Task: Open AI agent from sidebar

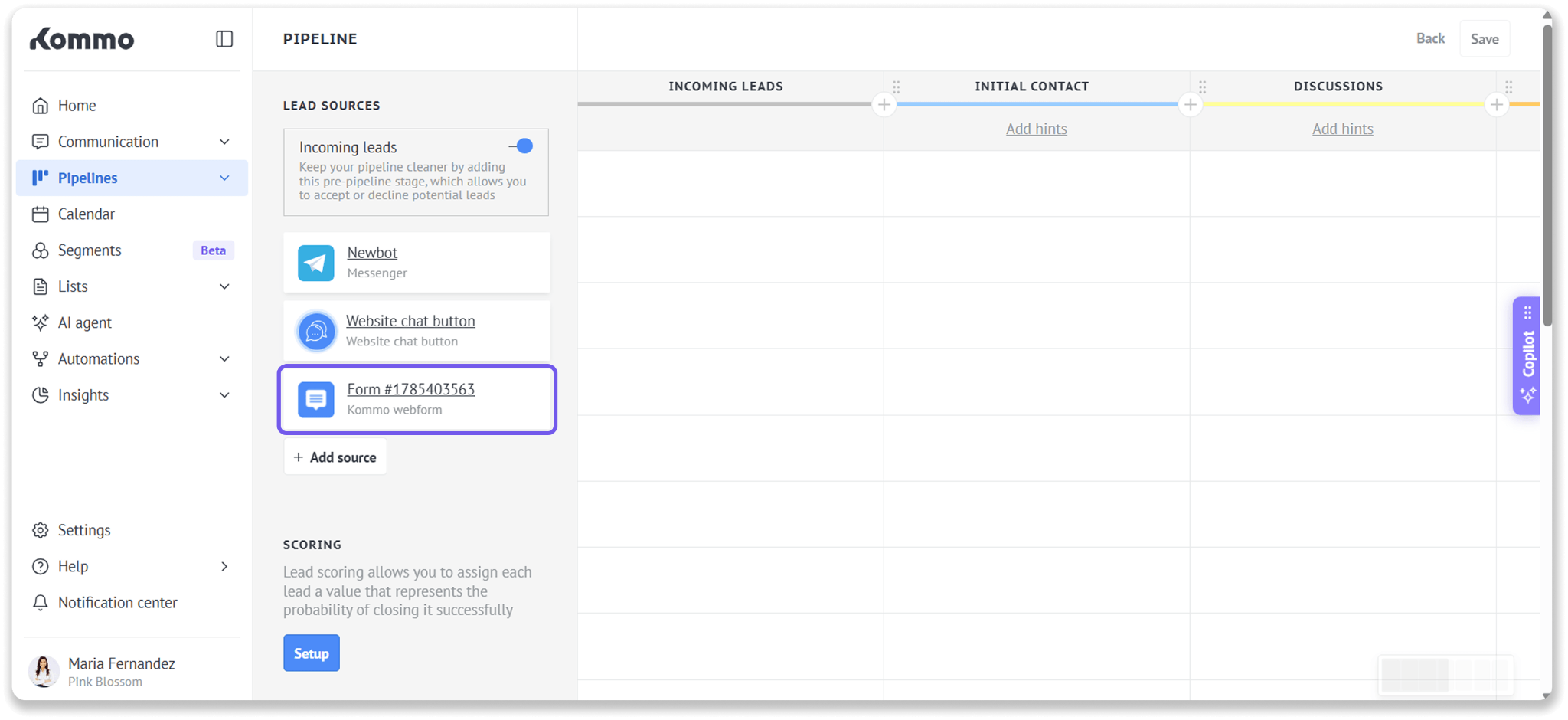Action: click(132, 322)
